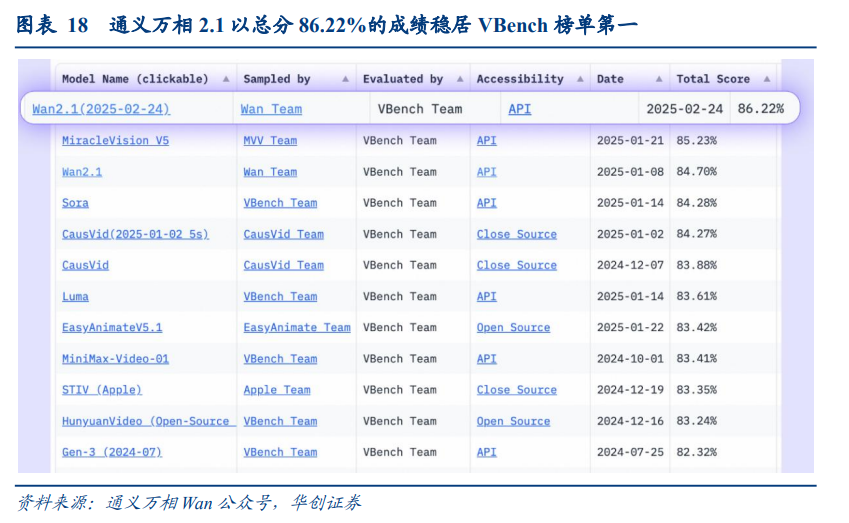The image size is (849, 523).
Task: Select date 2025-01-22 cell
Action: [630, 328]
